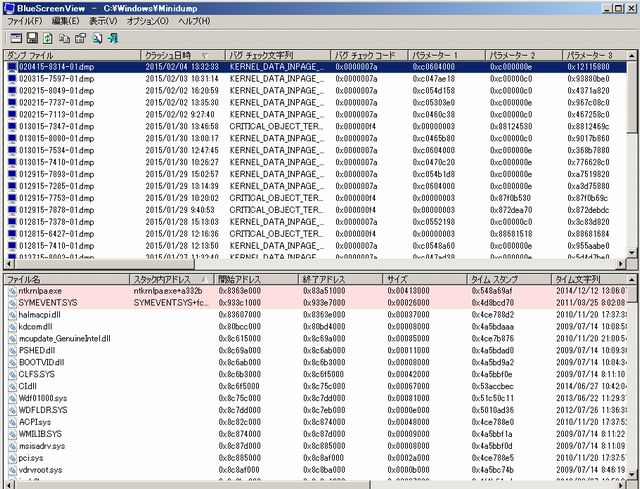Screen dimensions: 640x489
Task: Open the ヘルプ(H) menu
Action: [x=194, y=21]
